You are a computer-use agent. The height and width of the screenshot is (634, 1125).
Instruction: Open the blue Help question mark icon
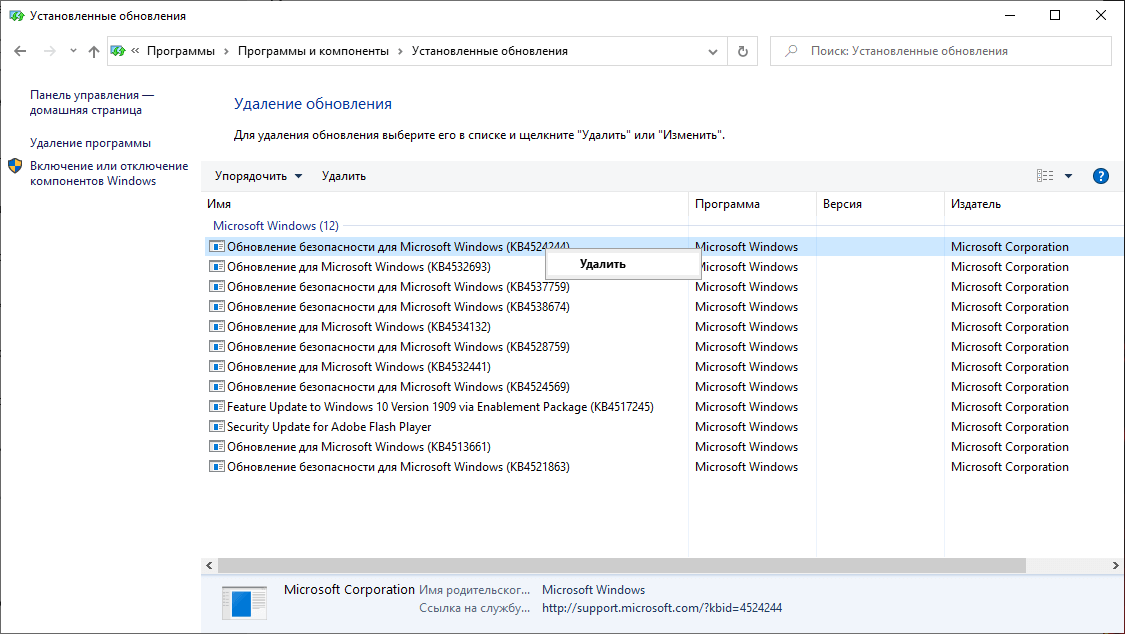coord(1101,176)
